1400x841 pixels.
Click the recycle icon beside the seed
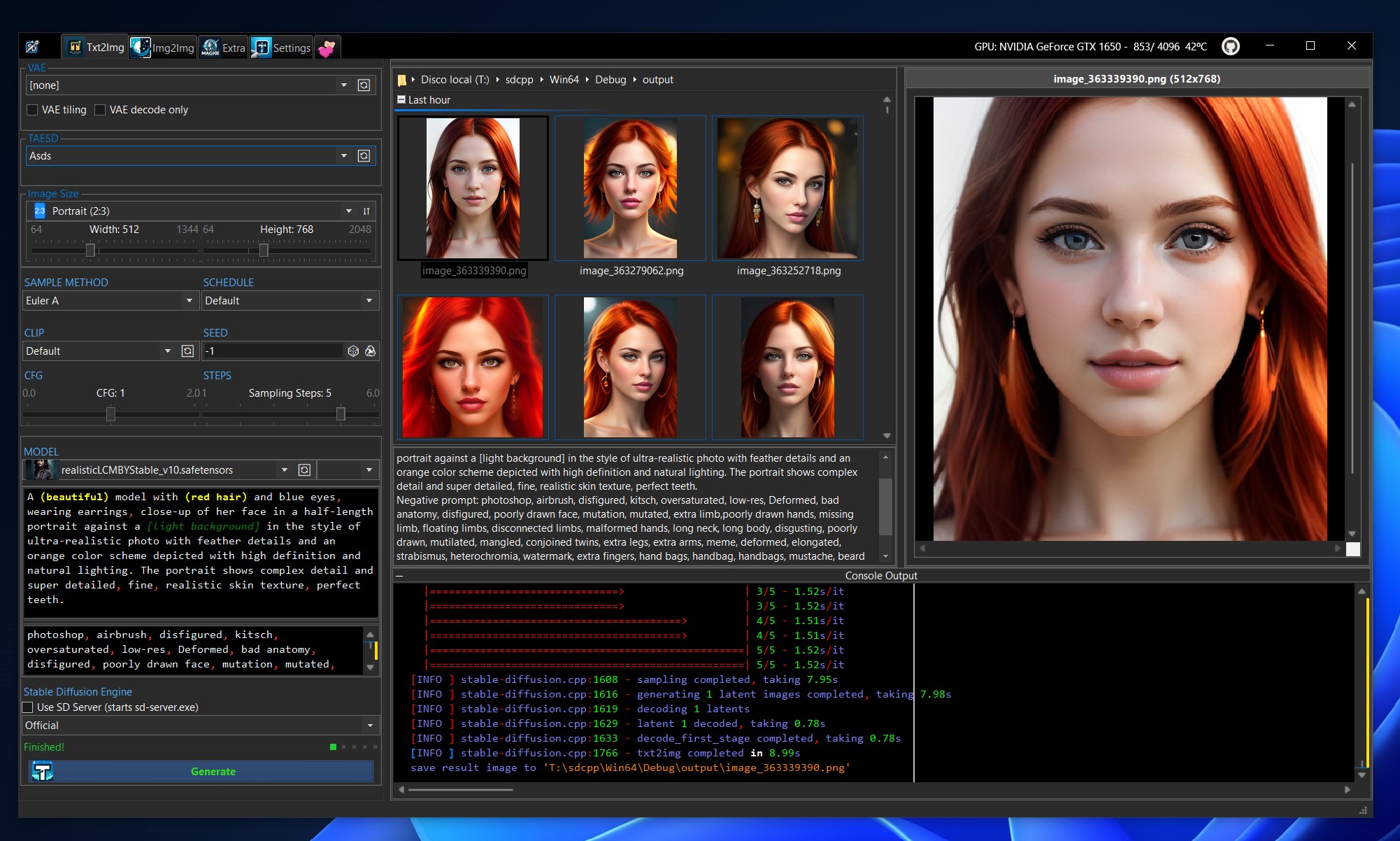pos(370,351)
